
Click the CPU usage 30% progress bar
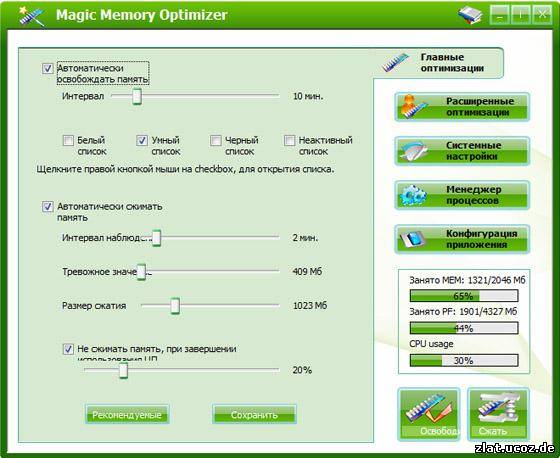click(464, 360)
